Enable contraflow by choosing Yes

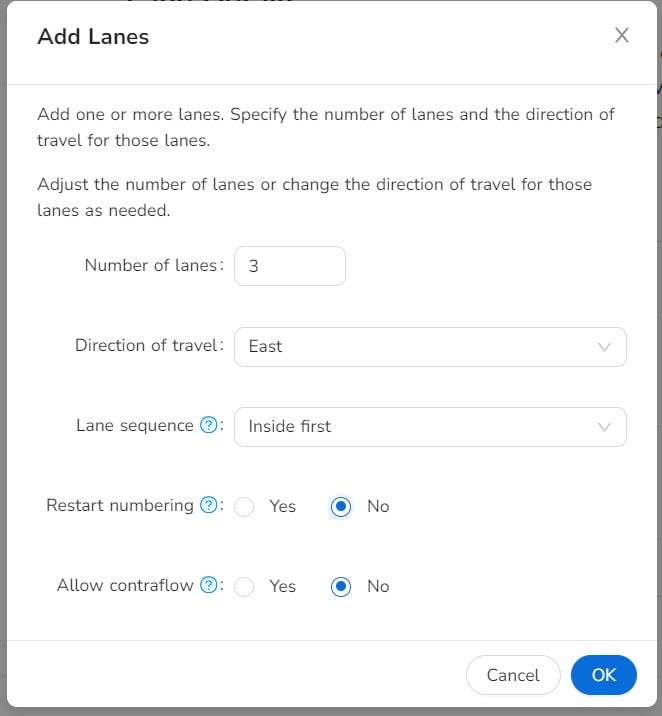tap(244, 587)
